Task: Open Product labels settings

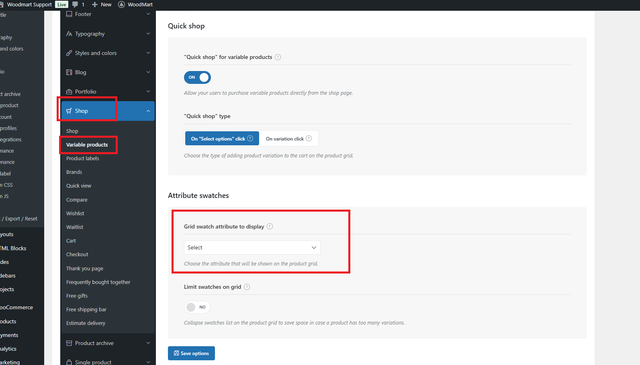Action: tap(82, 158)
